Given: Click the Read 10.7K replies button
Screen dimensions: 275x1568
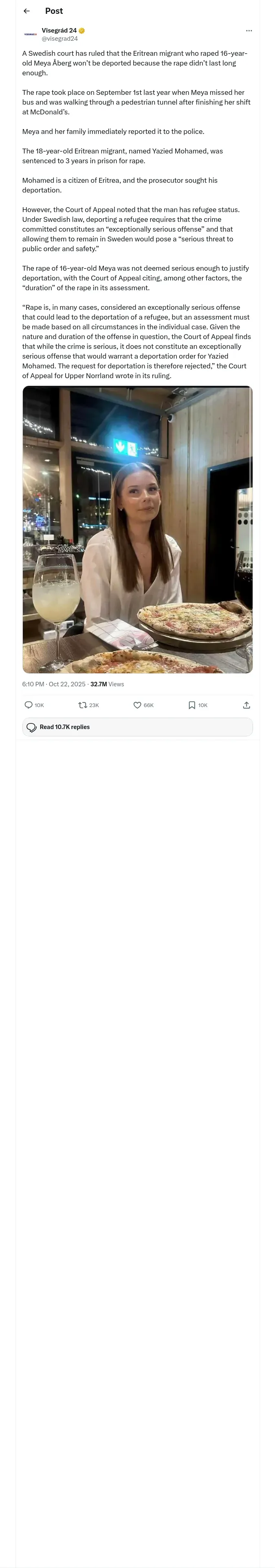Looking at the screenshot, I should tap(137, 727).
